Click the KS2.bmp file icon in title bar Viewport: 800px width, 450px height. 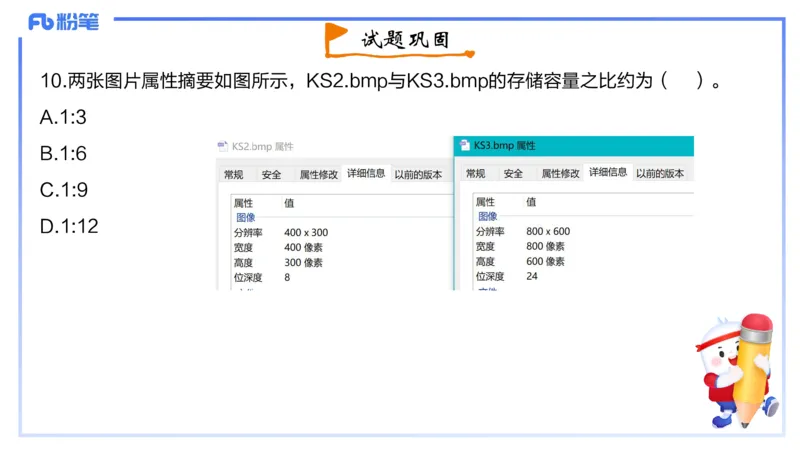pos(222,146)
